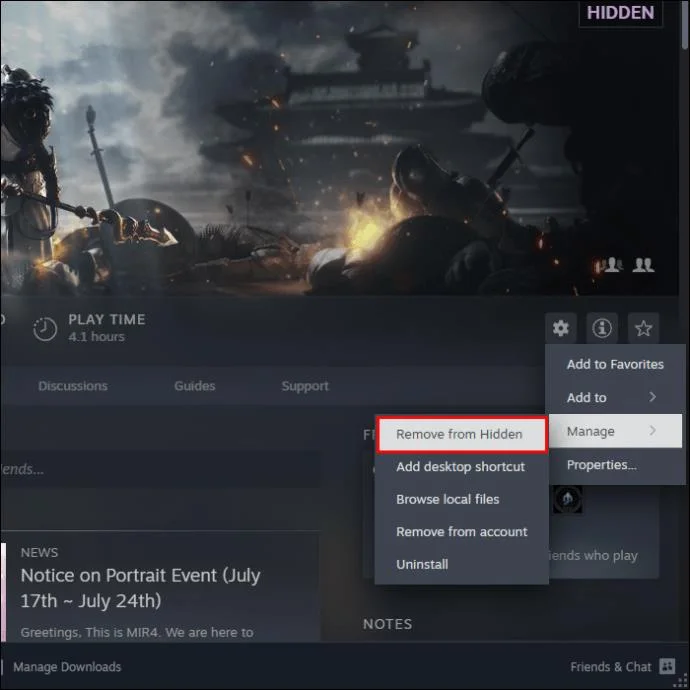
Task: Click the game info icon
Action: pos(602,328)
